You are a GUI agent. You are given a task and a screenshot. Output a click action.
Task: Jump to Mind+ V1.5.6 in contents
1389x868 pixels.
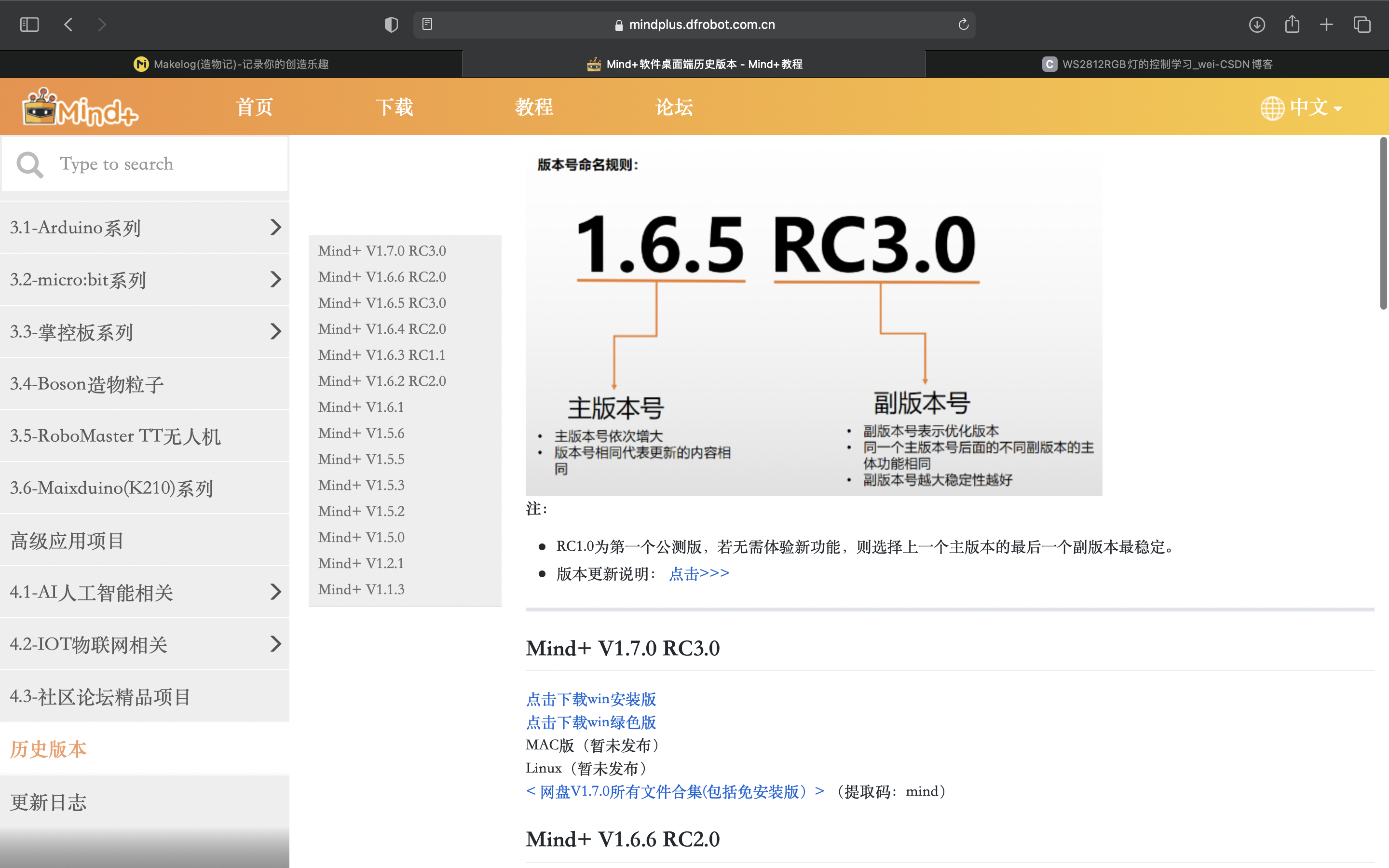(361, 433)
